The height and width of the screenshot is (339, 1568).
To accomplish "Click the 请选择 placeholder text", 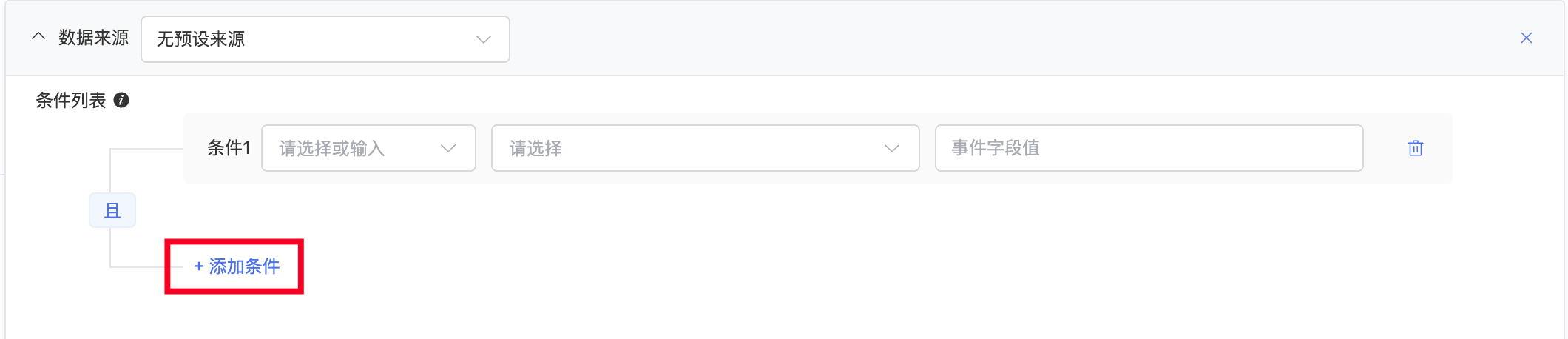I will (535, 149).
